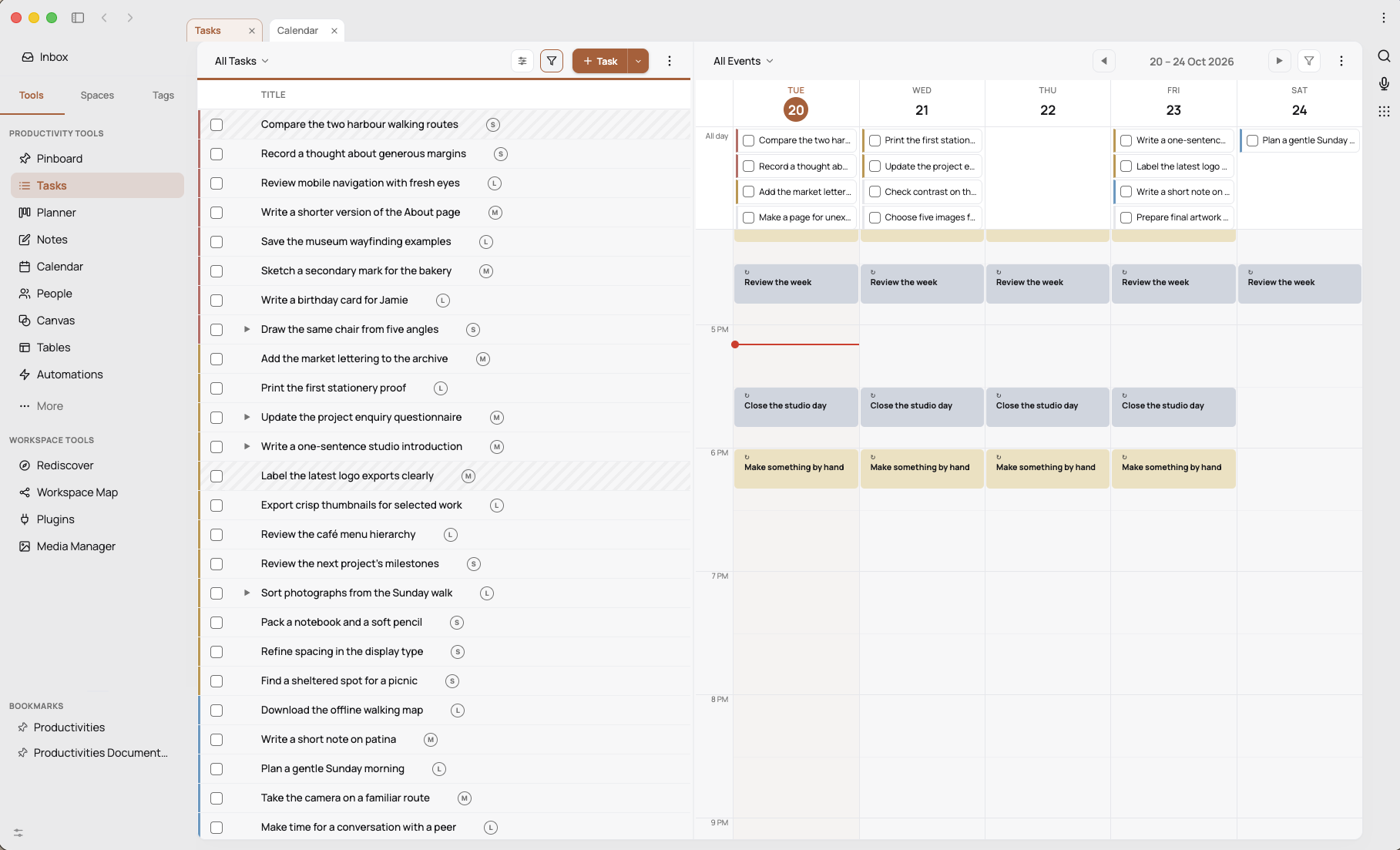1400x850 pixels.
Task: Open the Automations tool
Action: pos(97,375)
